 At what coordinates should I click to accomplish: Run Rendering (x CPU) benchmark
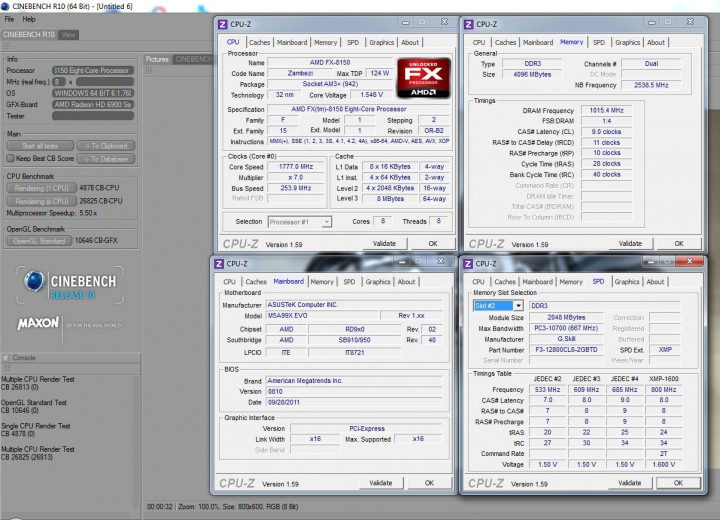(41, 201)
